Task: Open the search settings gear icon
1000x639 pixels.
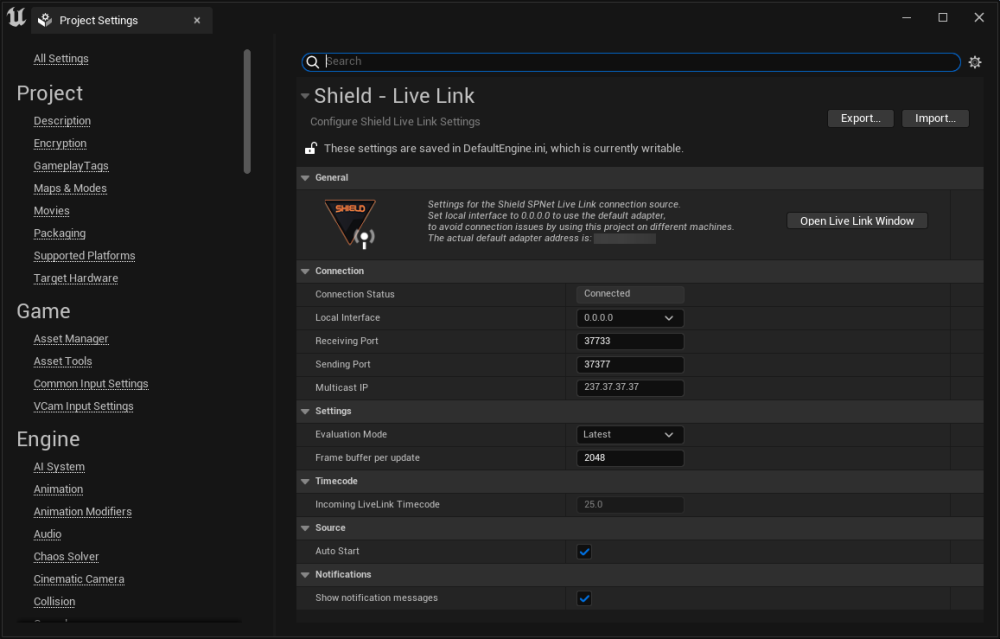Action: point(975,62)
